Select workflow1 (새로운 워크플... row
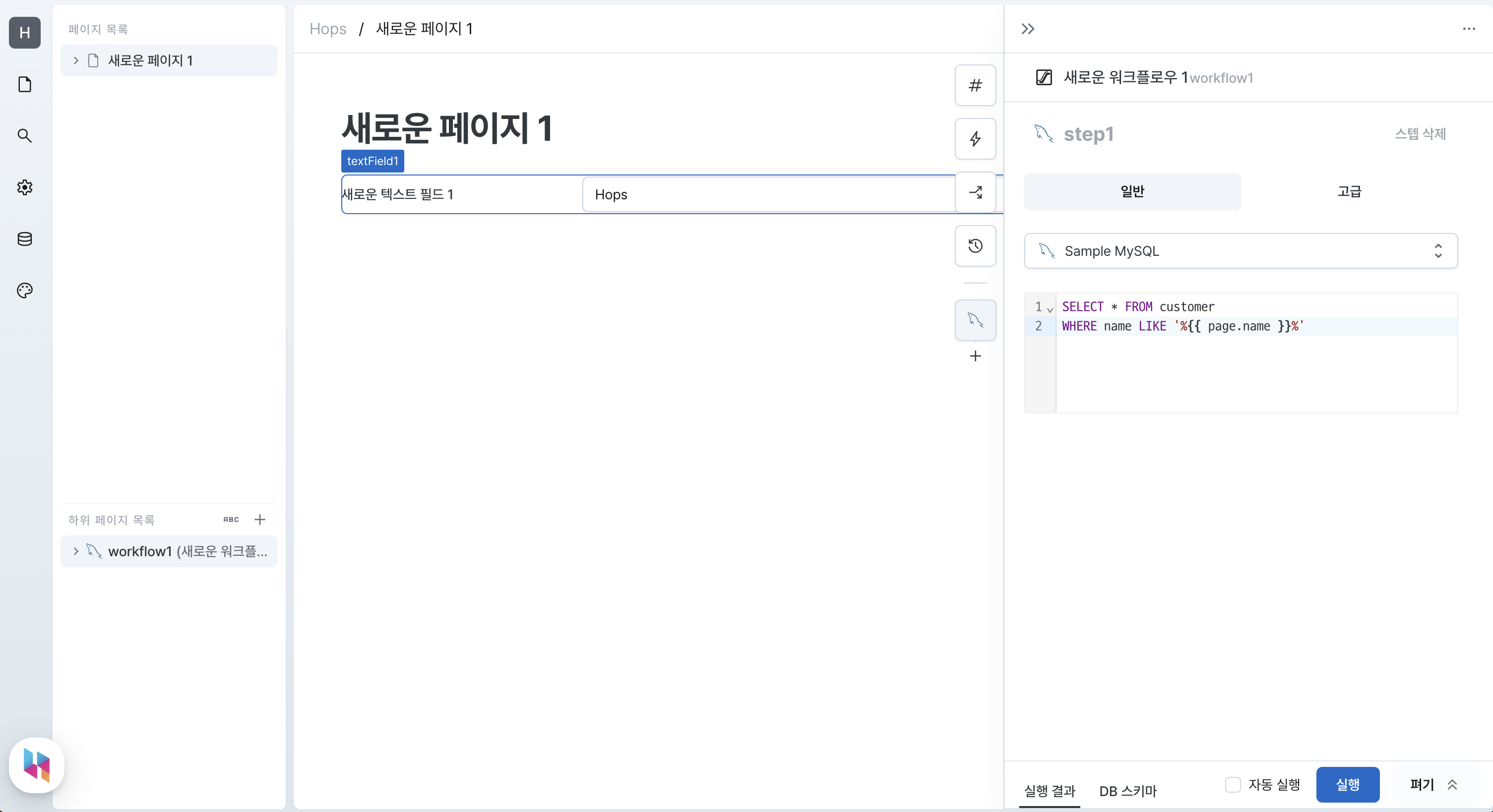The height and width of the screenshot is (812, 1493). pyautogui.click(x=169, y=551)
